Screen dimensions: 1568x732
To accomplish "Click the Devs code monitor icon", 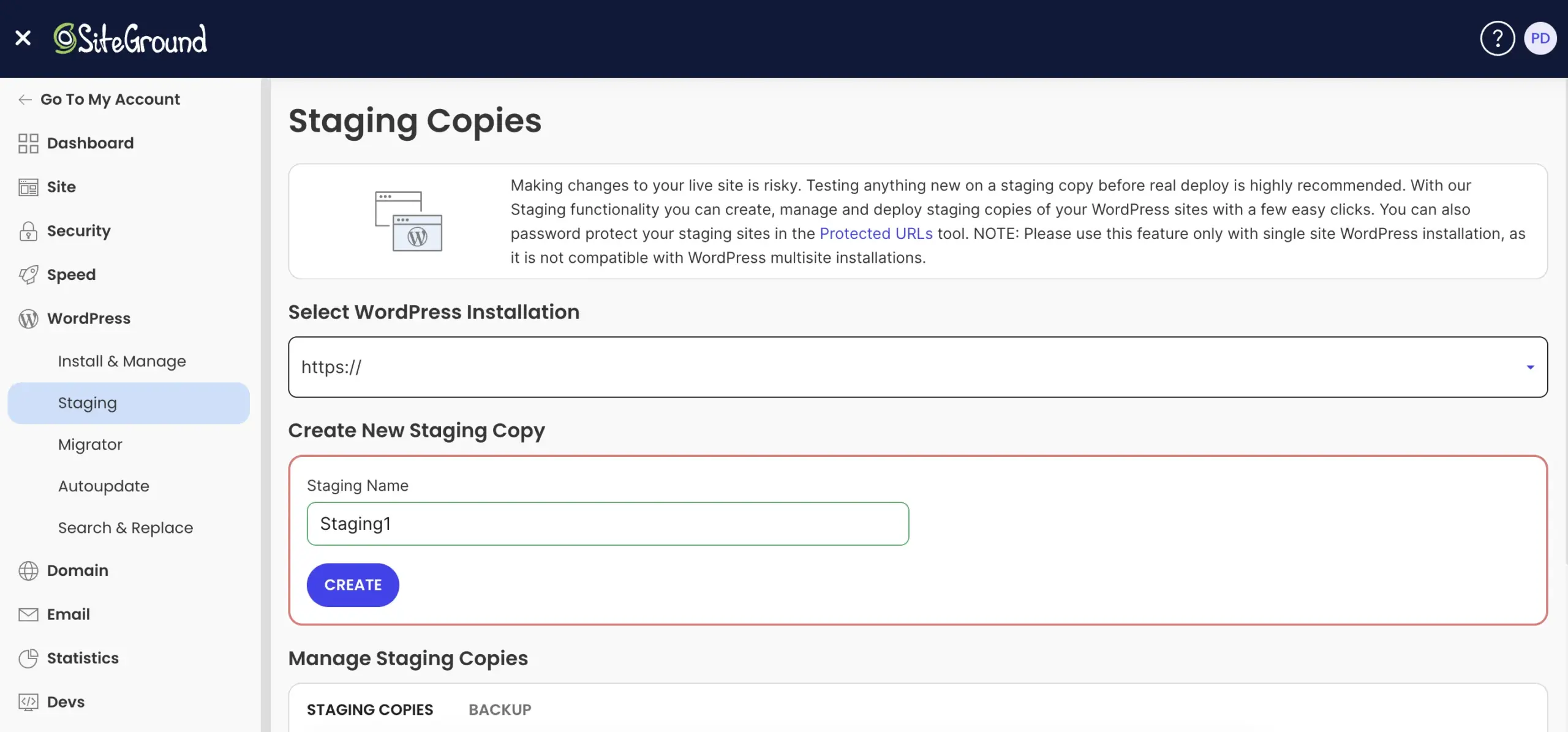I will 28,702.
